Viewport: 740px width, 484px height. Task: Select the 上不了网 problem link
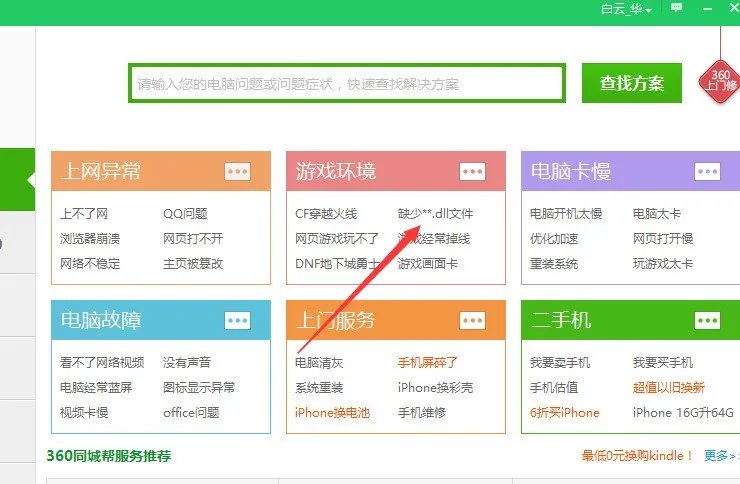(84, 214)
